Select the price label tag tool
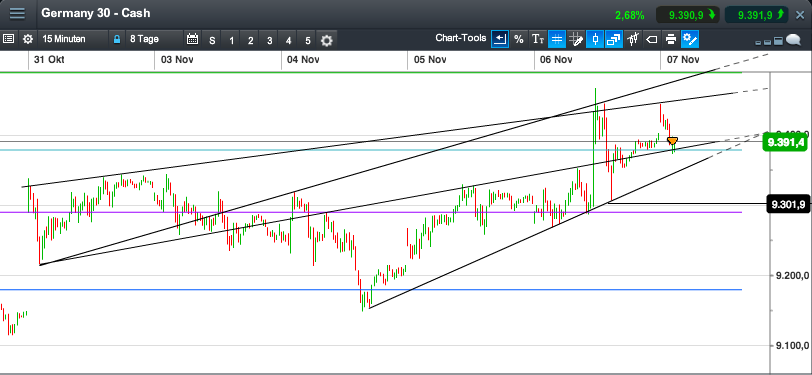The width and height of the screenshot is (812, 375). point(652,39)
